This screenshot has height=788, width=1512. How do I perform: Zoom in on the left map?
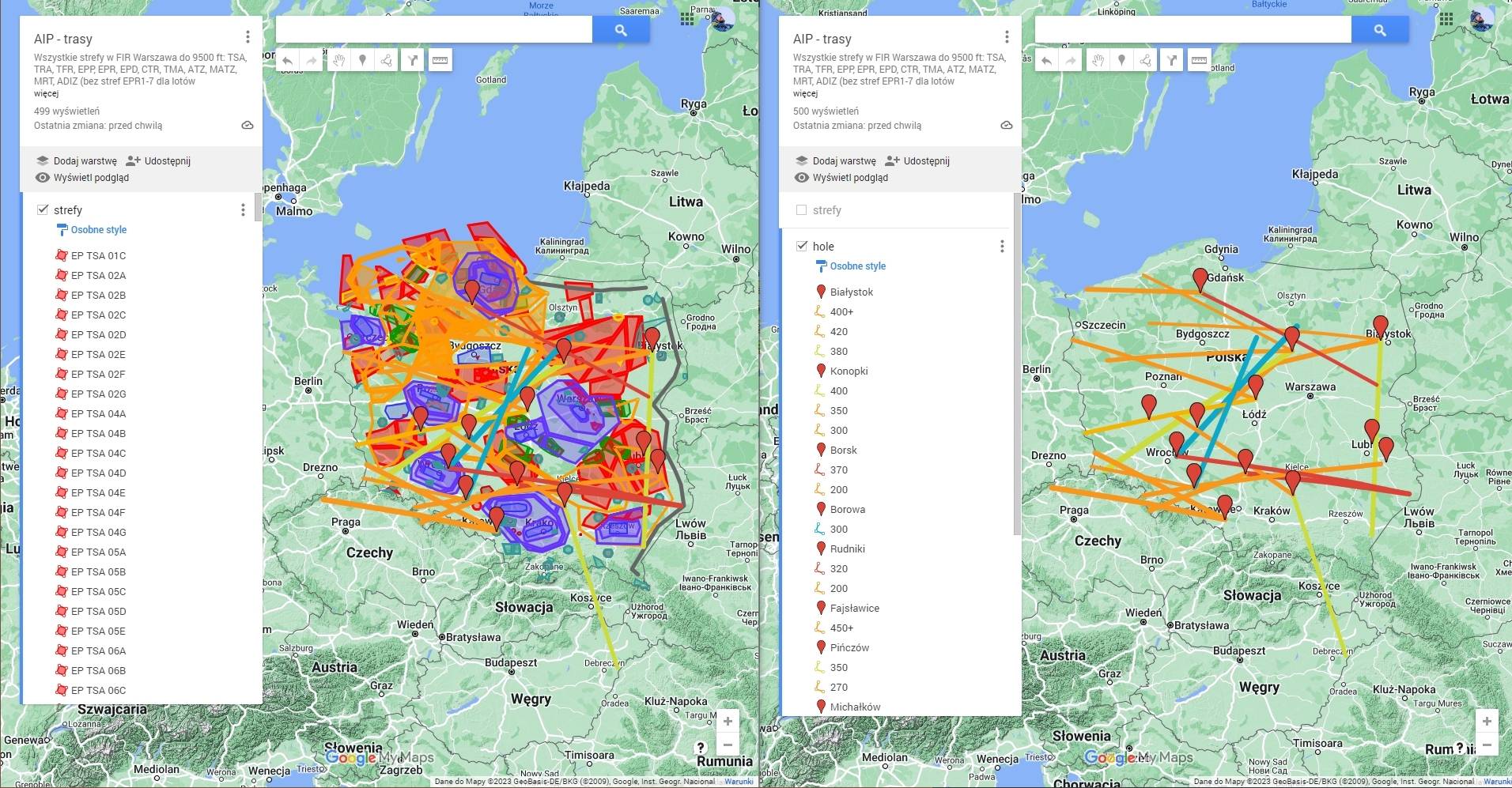[728, 721]
